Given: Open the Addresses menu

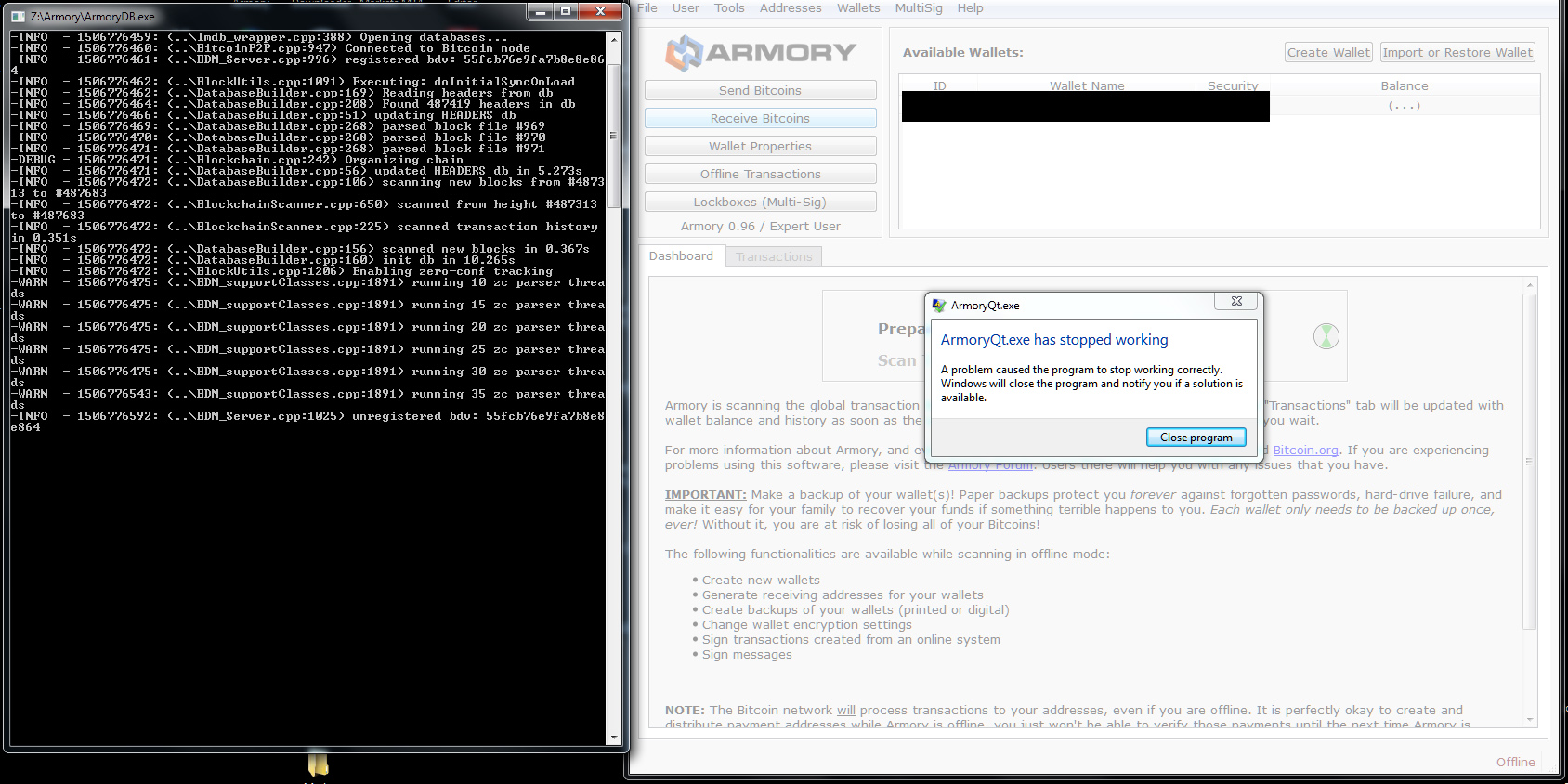Looking at the screenshot, I should pos(791,7).
